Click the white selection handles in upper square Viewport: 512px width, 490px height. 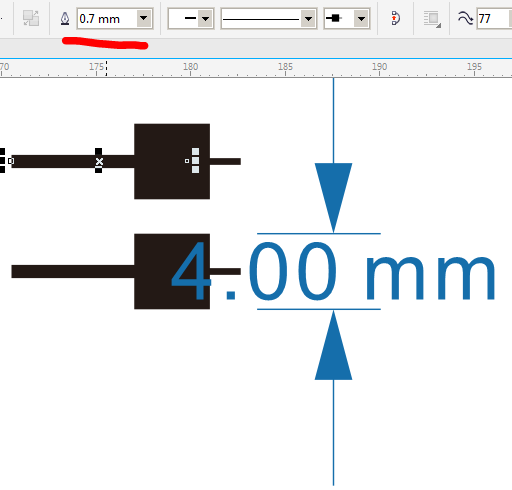point(195,161)
